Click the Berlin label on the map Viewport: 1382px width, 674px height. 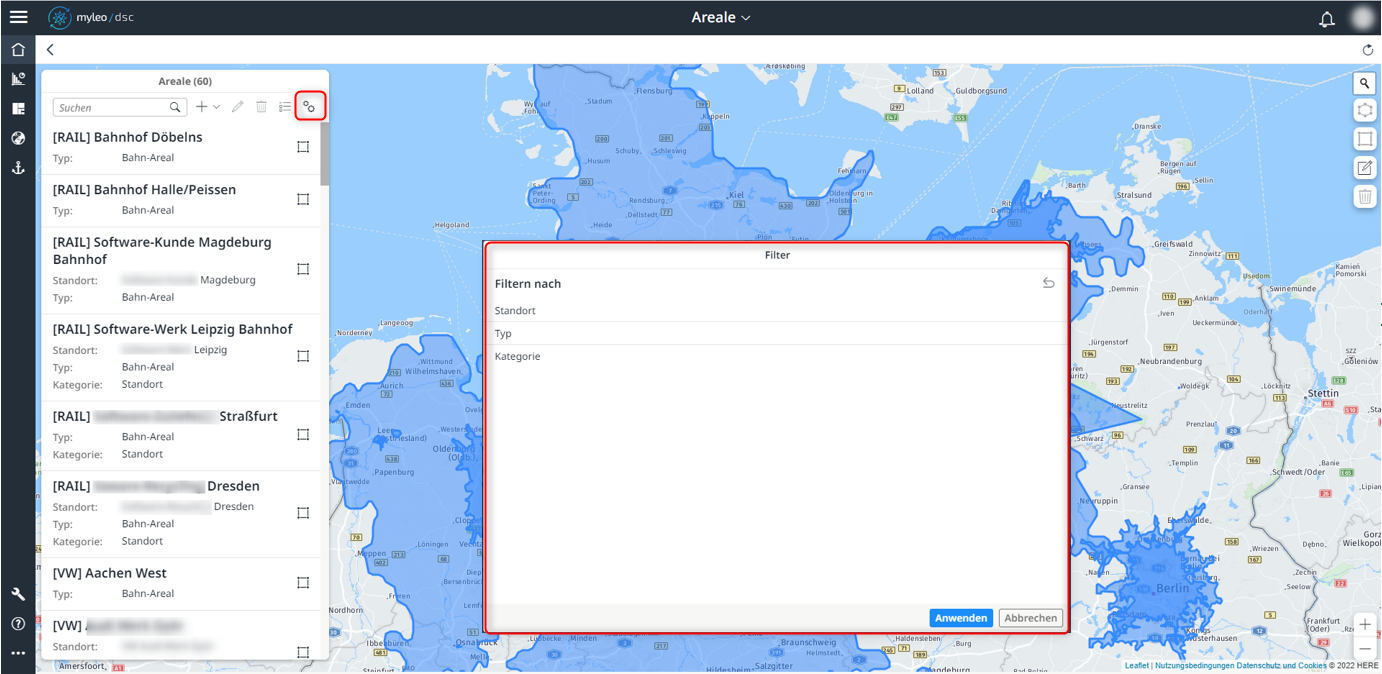1172,588
